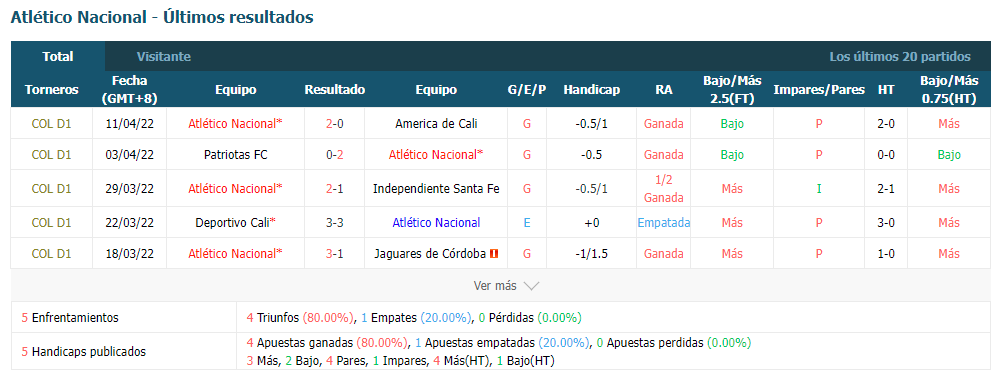Open the America de Cali team link
This screenshot has height=378, width=997.
[x=436, y=124]
